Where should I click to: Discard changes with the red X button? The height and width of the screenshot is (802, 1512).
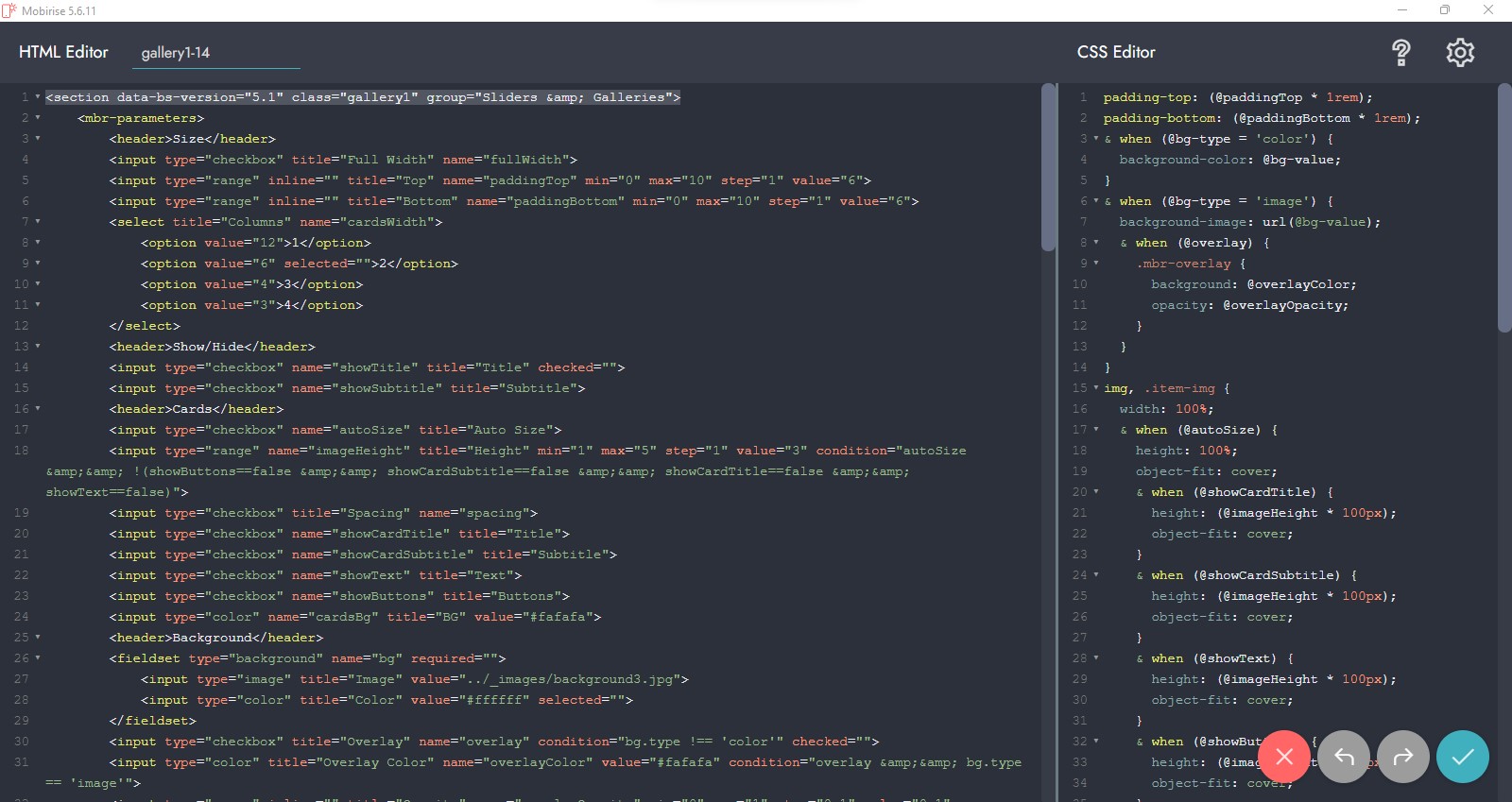[1284, 757]
